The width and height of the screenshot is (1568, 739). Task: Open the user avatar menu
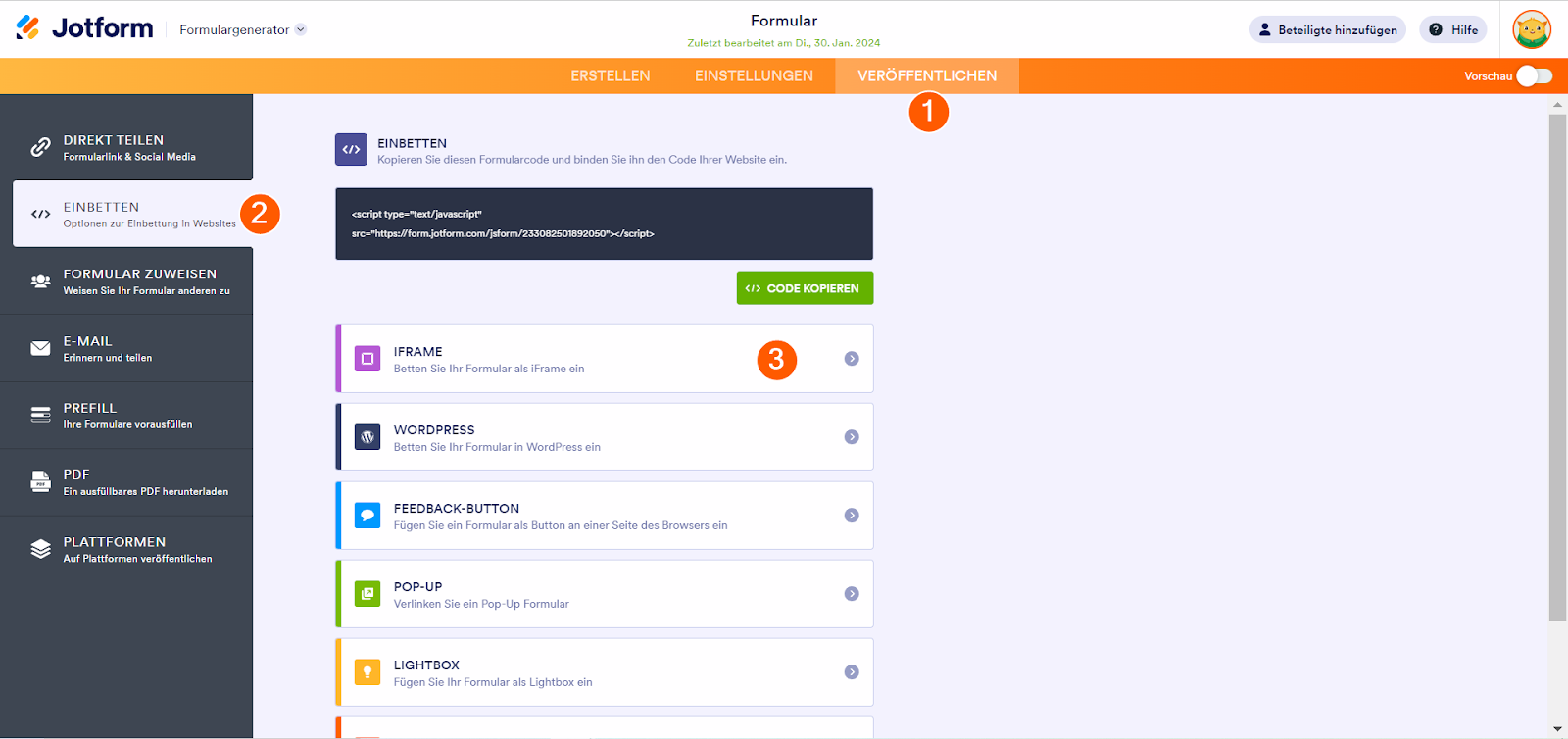[1532, 29]
